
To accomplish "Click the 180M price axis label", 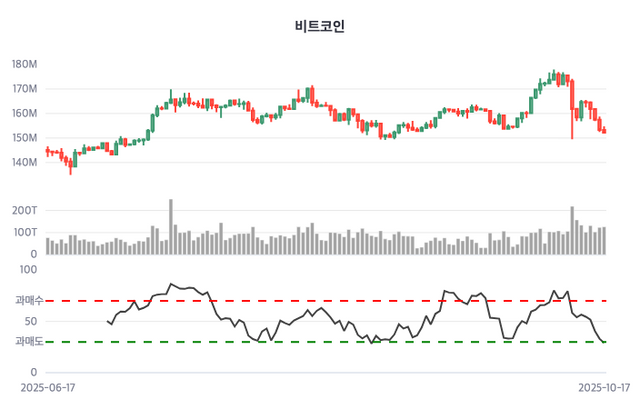I will tap(24, 64).
